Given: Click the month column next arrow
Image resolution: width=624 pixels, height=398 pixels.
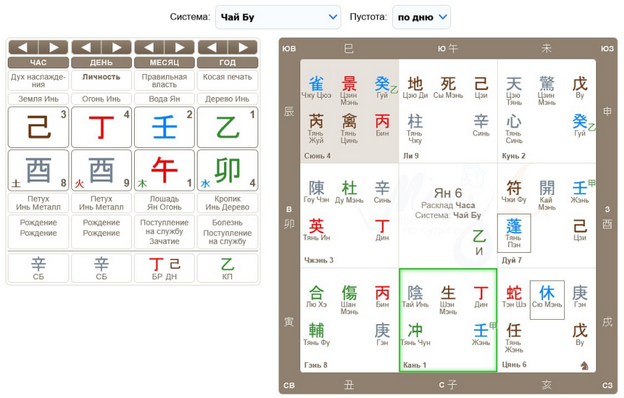Looking at the screenshot, I should [179, 47].
